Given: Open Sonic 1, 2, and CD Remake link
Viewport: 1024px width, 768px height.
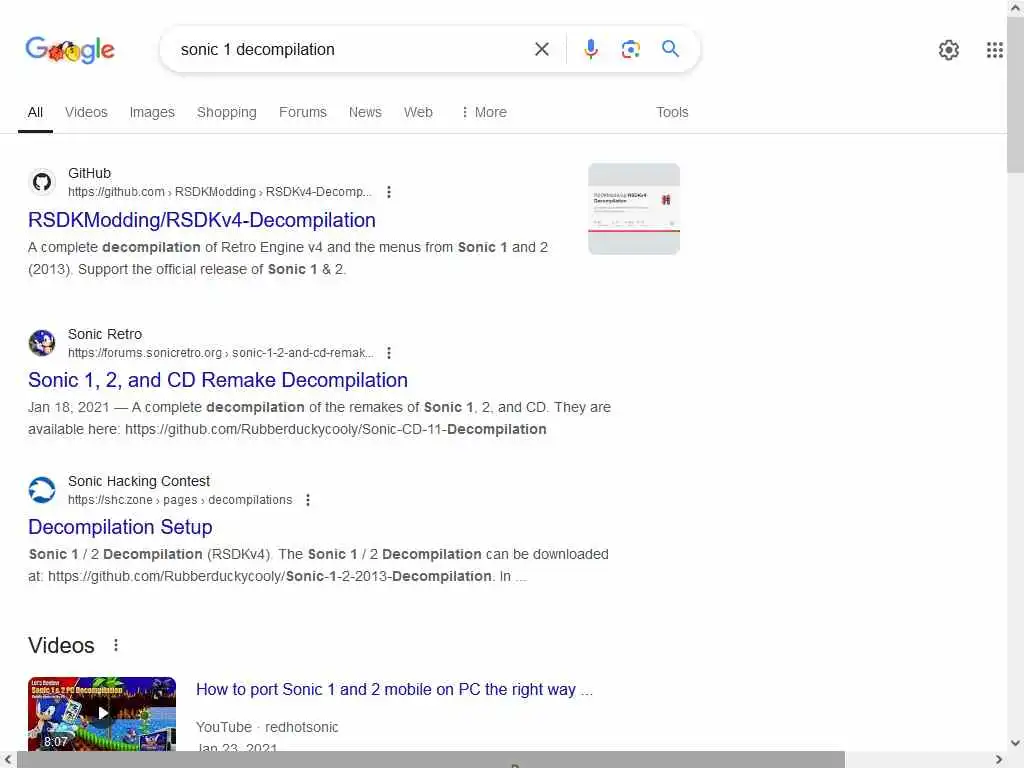Looking at the screenshot, I should 218,380.
